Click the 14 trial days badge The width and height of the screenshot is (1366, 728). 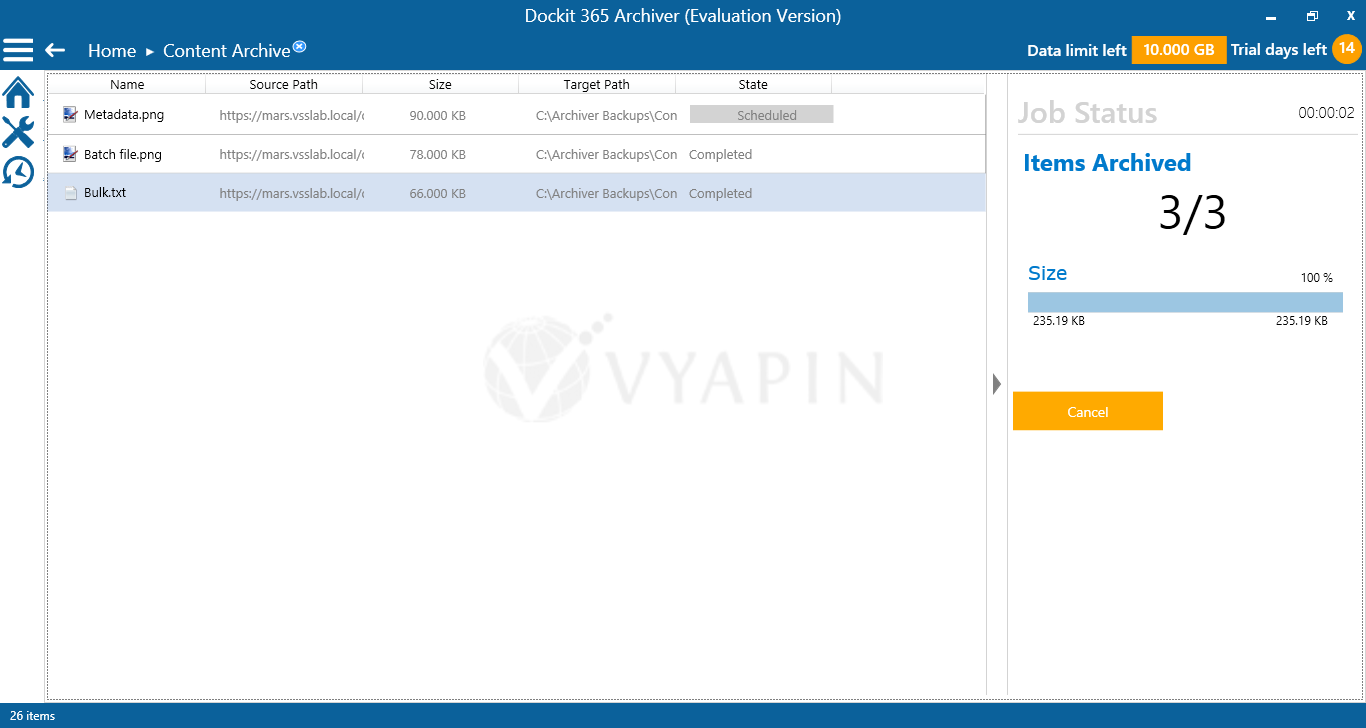click(1347, 48)
